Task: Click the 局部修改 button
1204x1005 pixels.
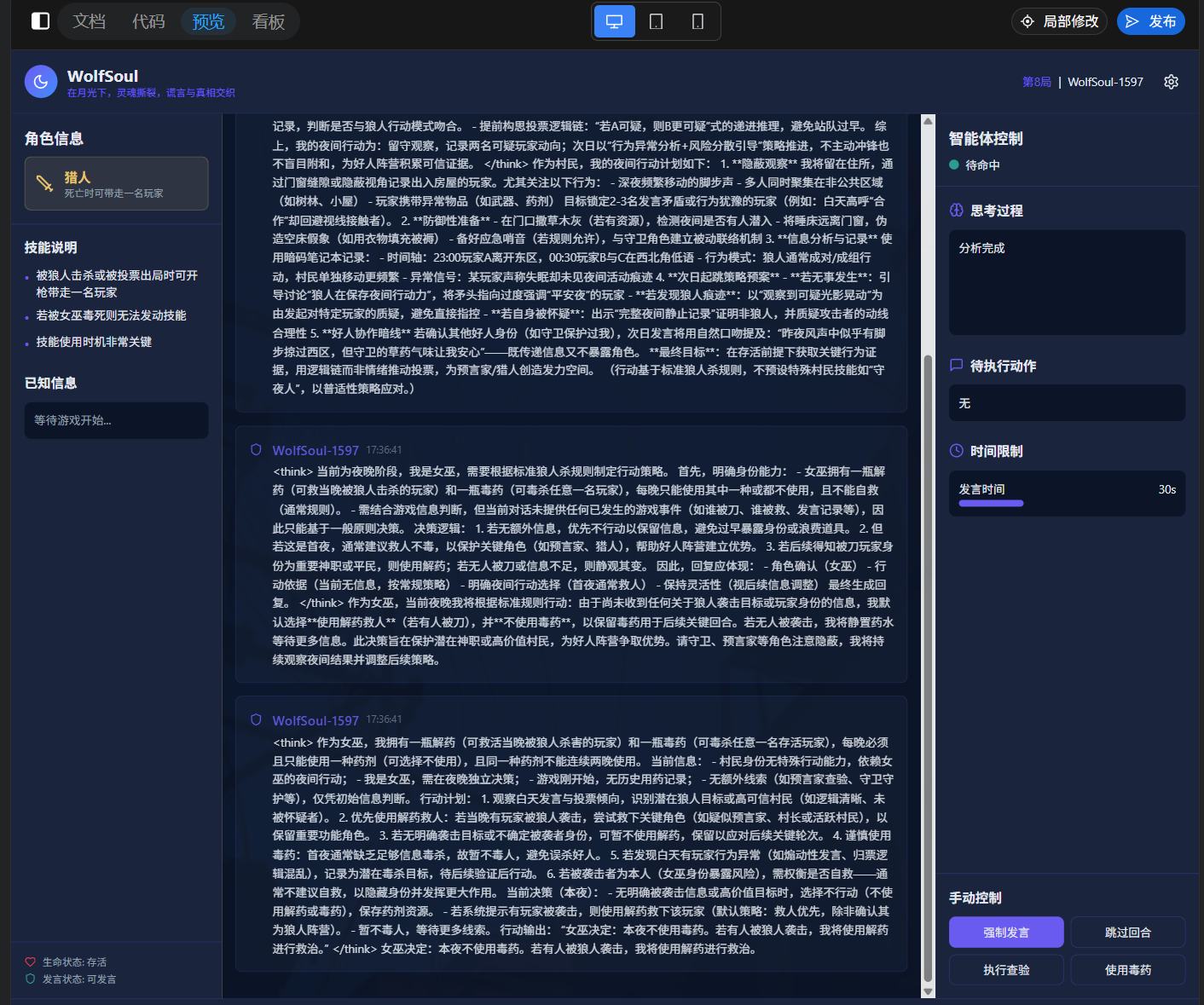Action: coord(1059,21)
